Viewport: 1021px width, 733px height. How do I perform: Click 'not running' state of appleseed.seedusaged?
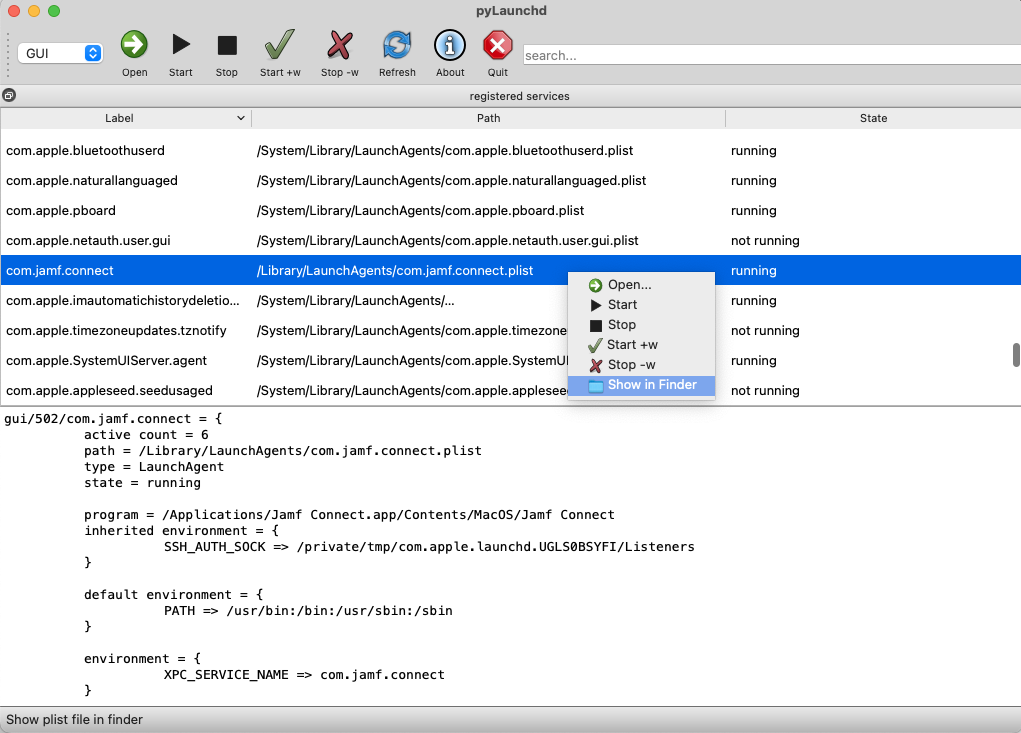coord(765,390)
